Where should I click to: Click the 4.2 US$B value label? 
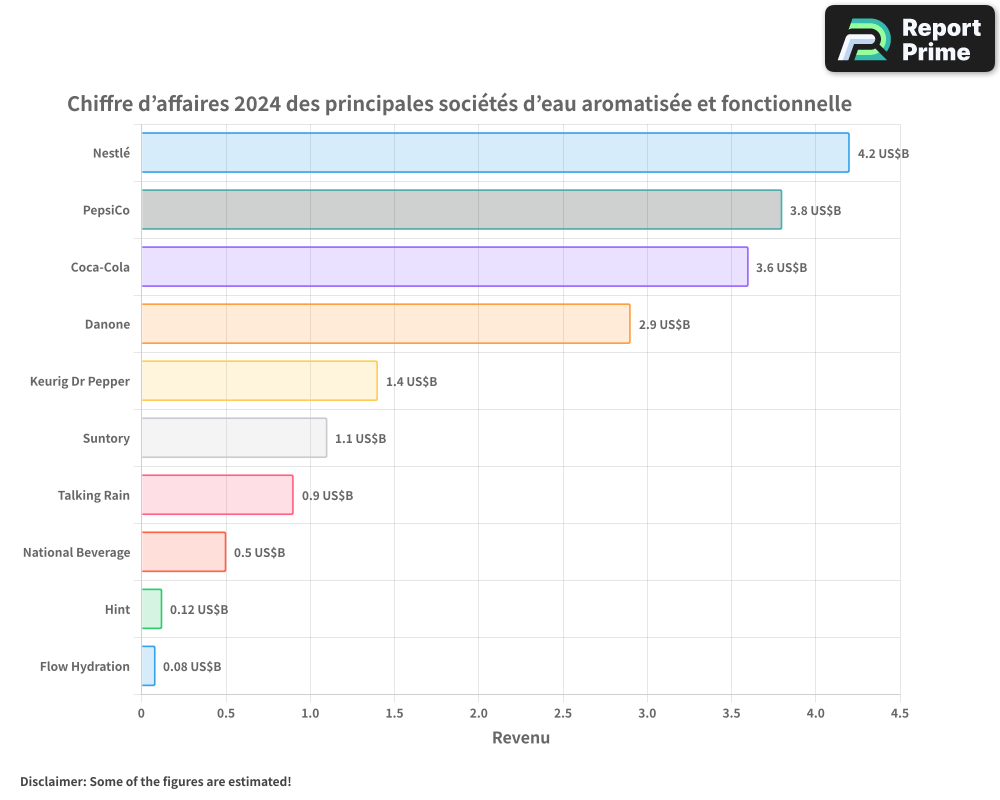883,154
